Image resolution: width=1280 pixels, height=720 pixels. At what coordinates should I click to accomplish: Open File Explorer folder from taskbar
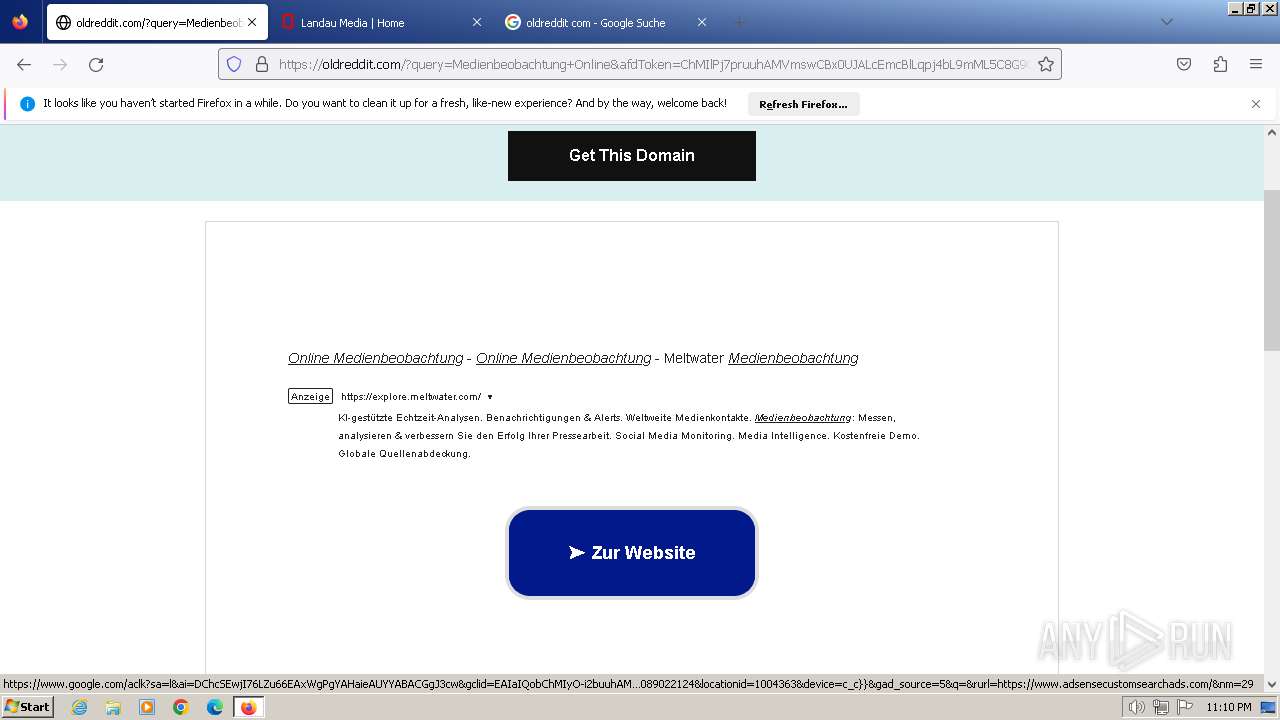pyautogui.click(x=113, y=707)
